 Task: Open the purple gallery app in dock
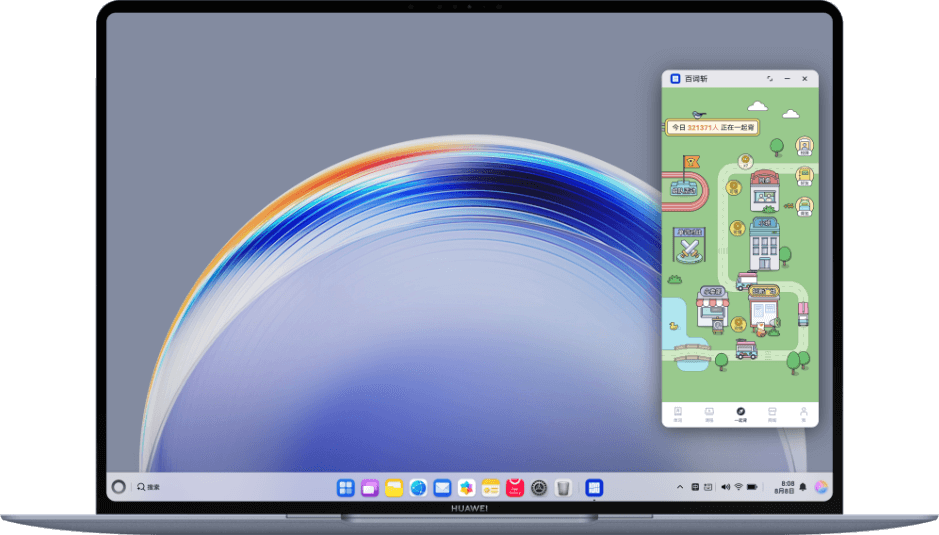tap(369, 488)
